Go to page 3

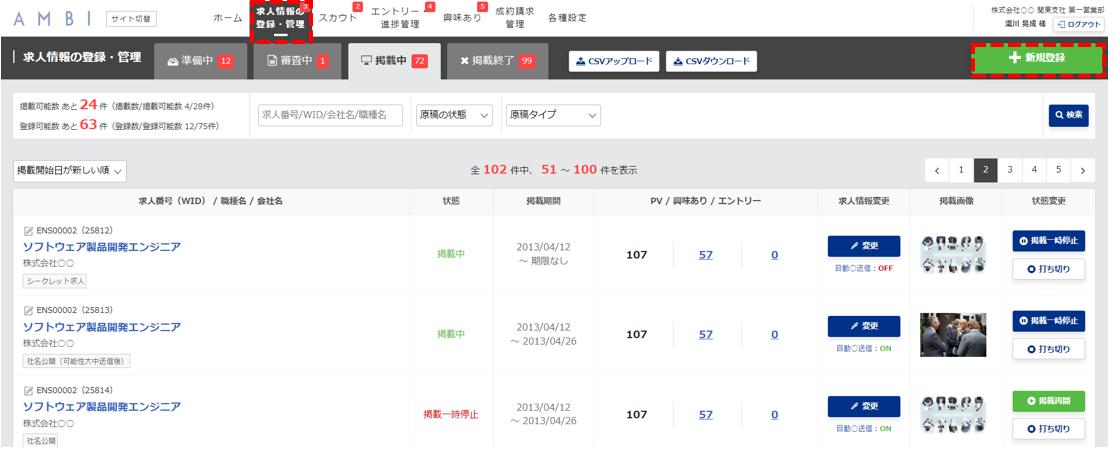click(x=1010, y=171)
